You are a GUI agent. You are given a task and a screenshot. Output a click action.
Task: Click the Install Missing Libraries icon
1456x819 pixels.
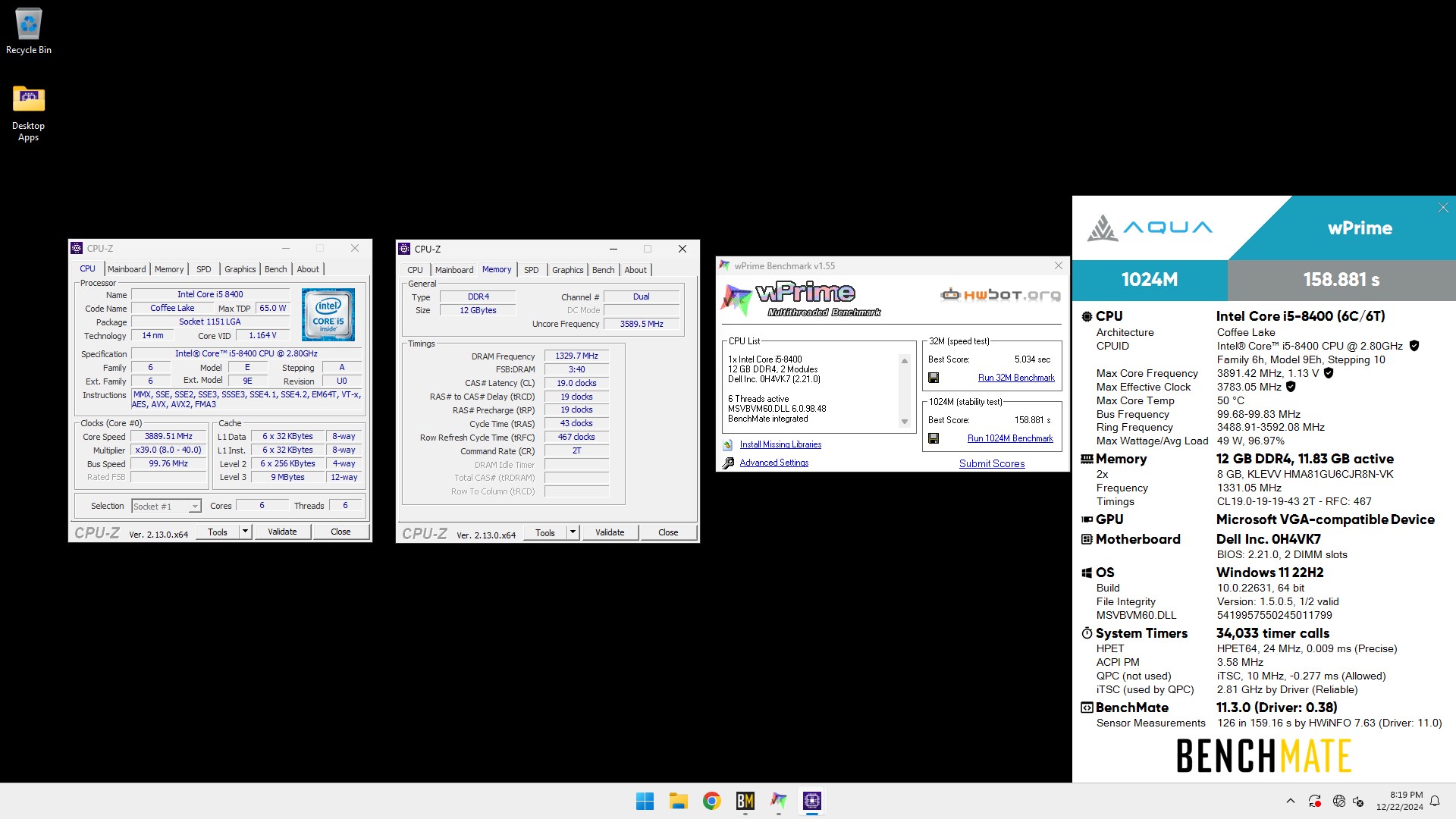728,445
